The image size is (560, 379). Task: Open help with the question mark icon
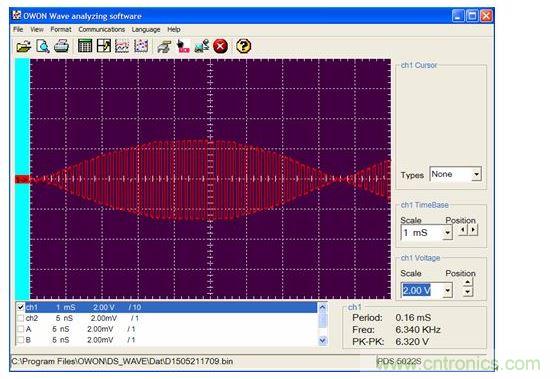[x=244, y=46]
